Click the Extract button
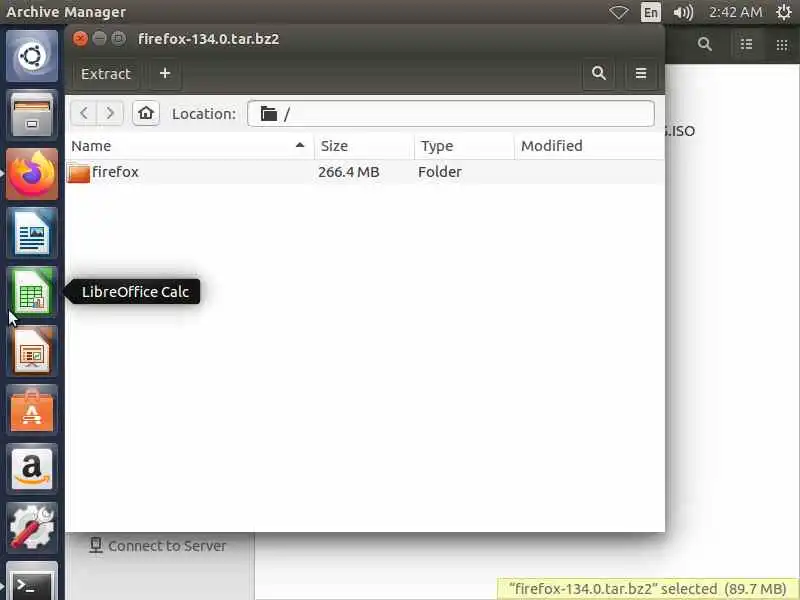The width and height of the screenshot is (800, 600). 106,74
